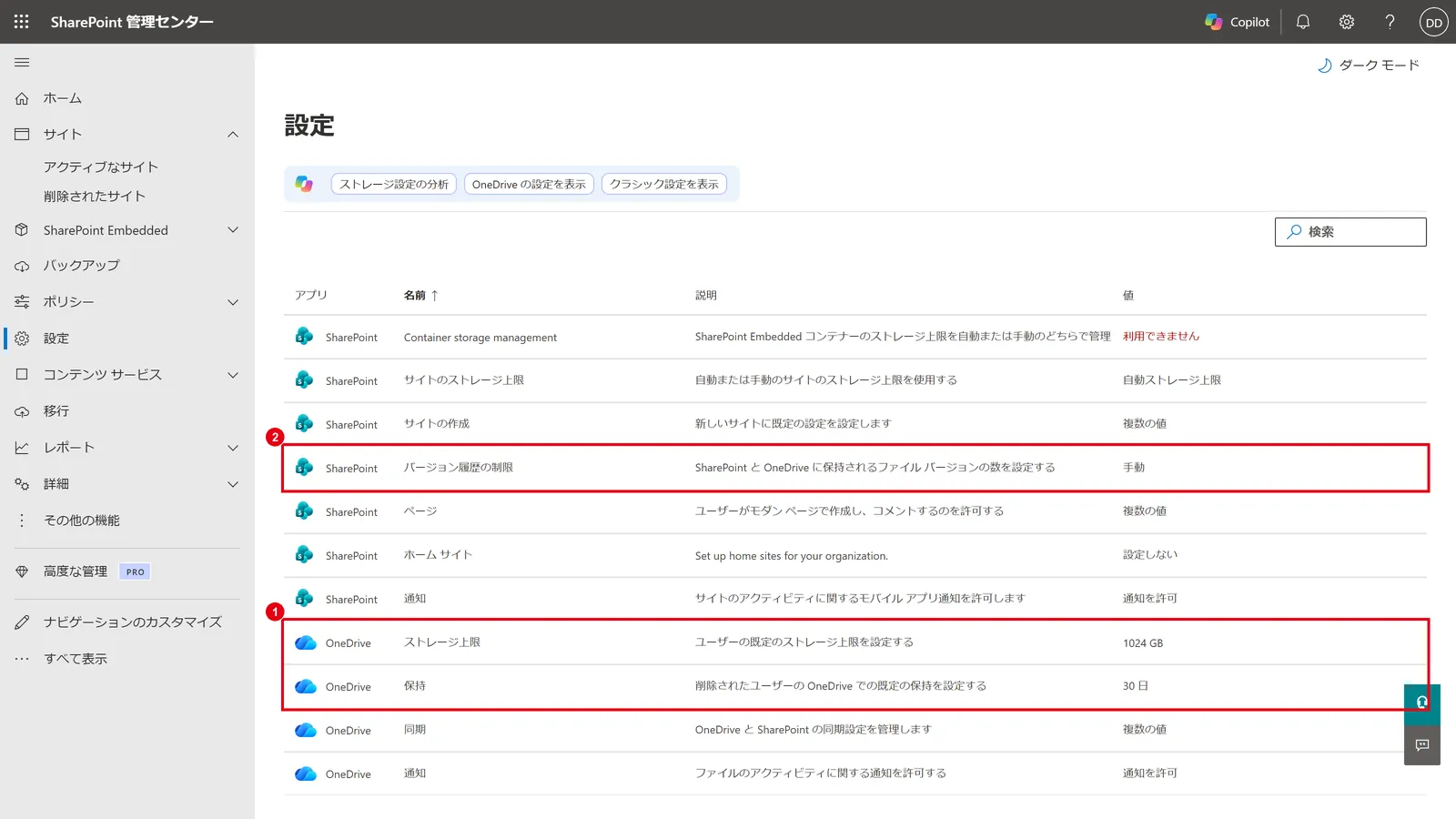Click OneDrive の設定を表示 chip

tap(529, 184)
